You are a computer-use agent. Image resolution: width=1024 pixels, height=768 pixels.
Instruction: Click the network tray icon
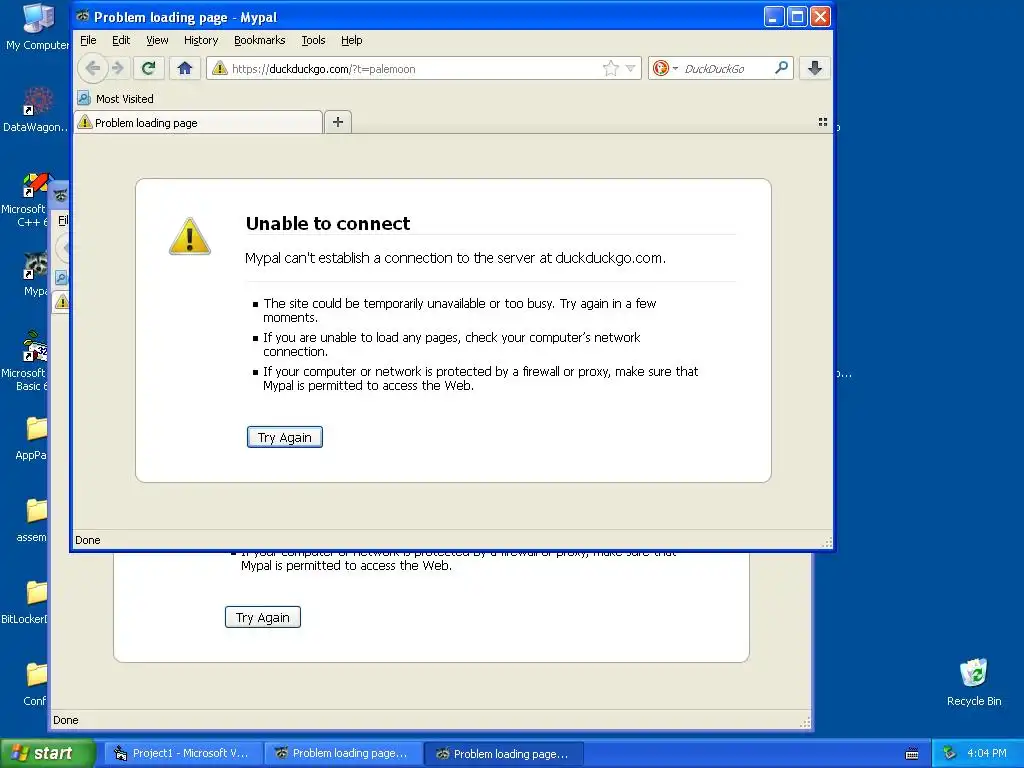[949, 754]
